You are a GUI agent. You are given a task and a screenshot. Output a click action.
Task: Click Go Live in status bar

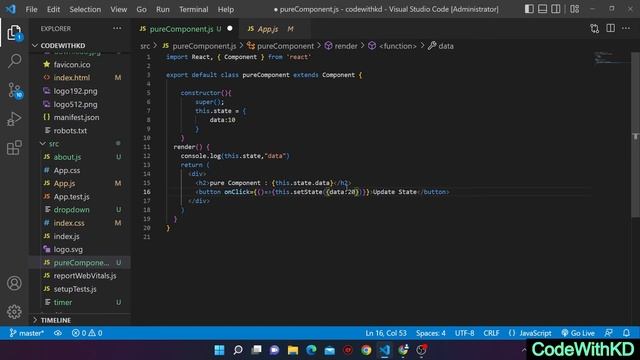pos(578,333)
